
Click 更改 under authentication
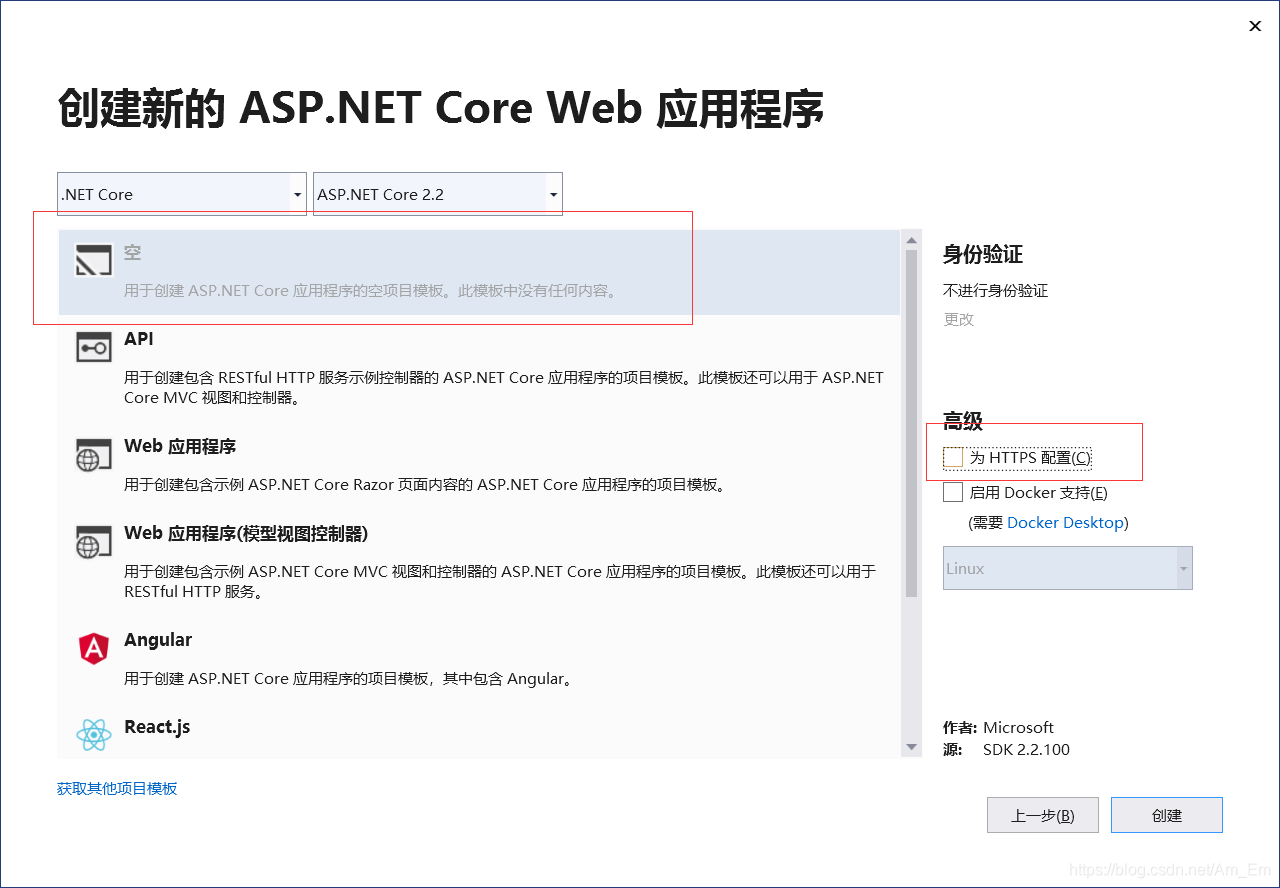click(x=958, y=319)
